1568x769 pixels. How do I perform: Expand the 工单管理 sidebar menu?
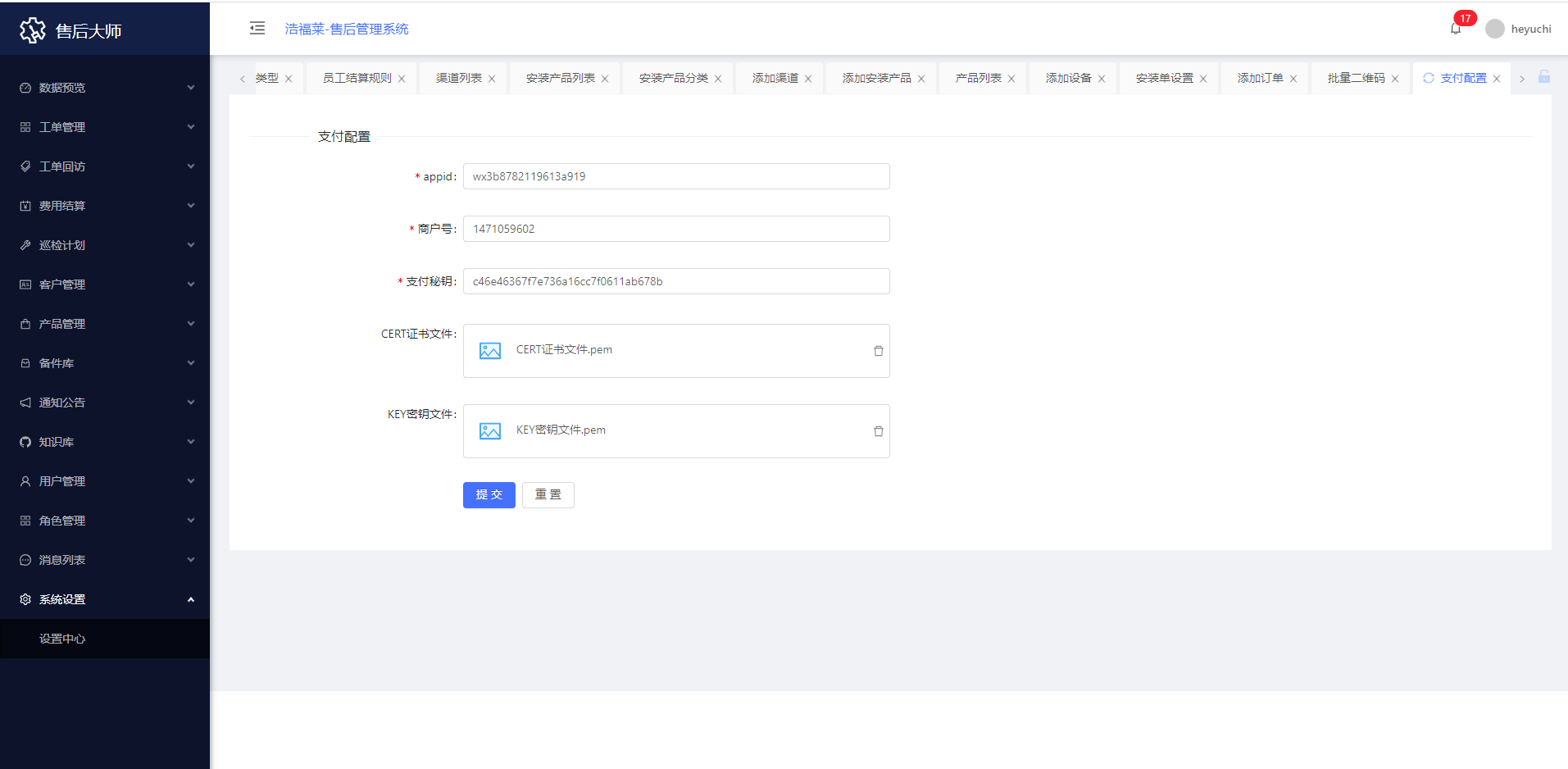click(105, 127)
